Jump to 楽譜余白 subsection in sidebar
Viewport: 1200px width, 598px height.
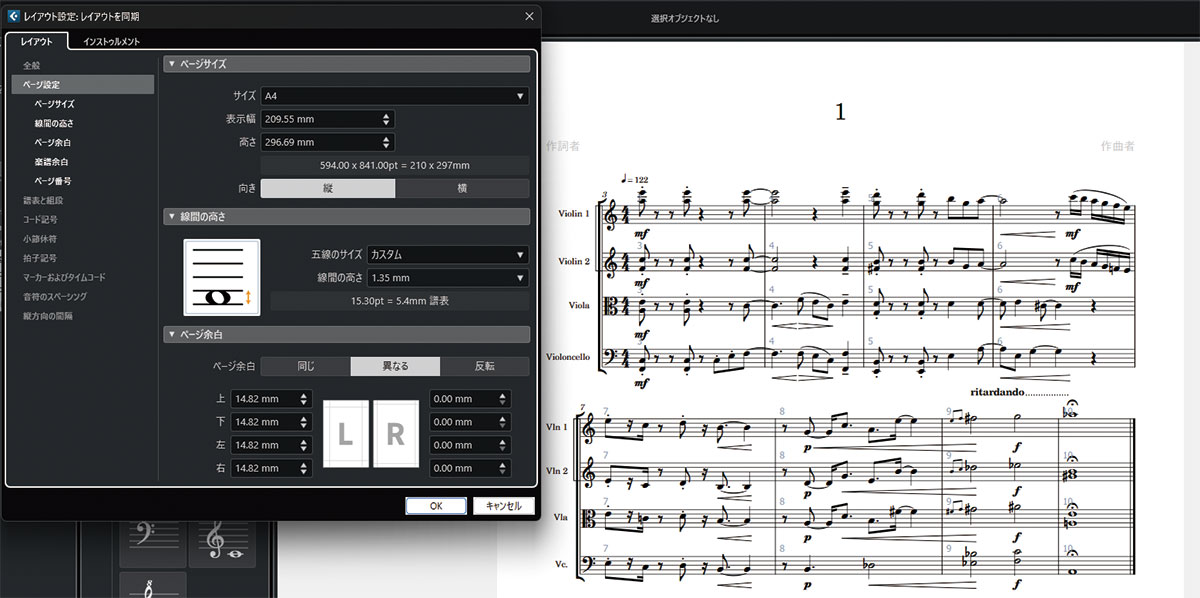tap(51, 162)
